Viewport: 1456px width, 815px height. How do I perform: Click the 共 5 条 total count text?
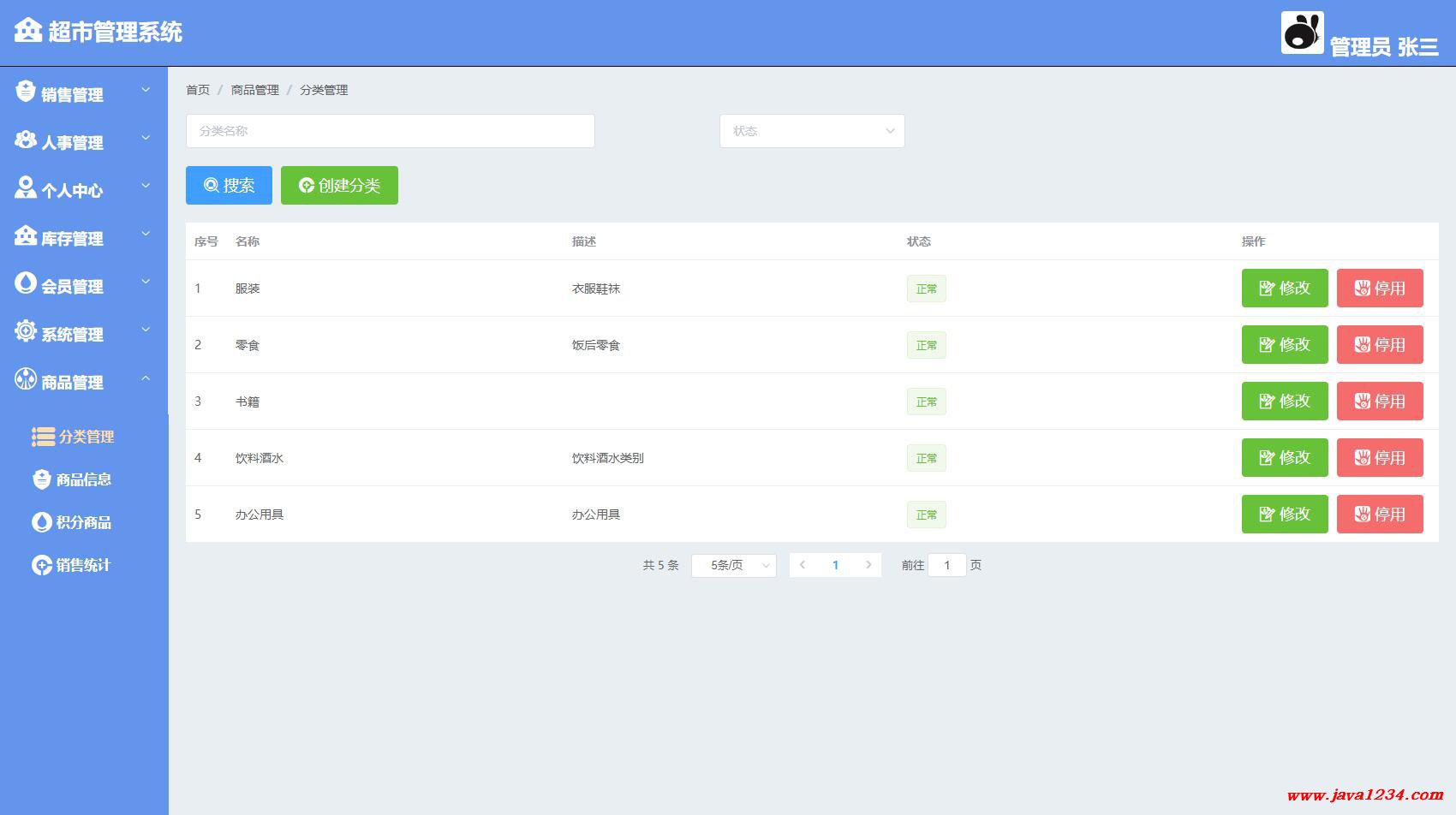[660, 565]
